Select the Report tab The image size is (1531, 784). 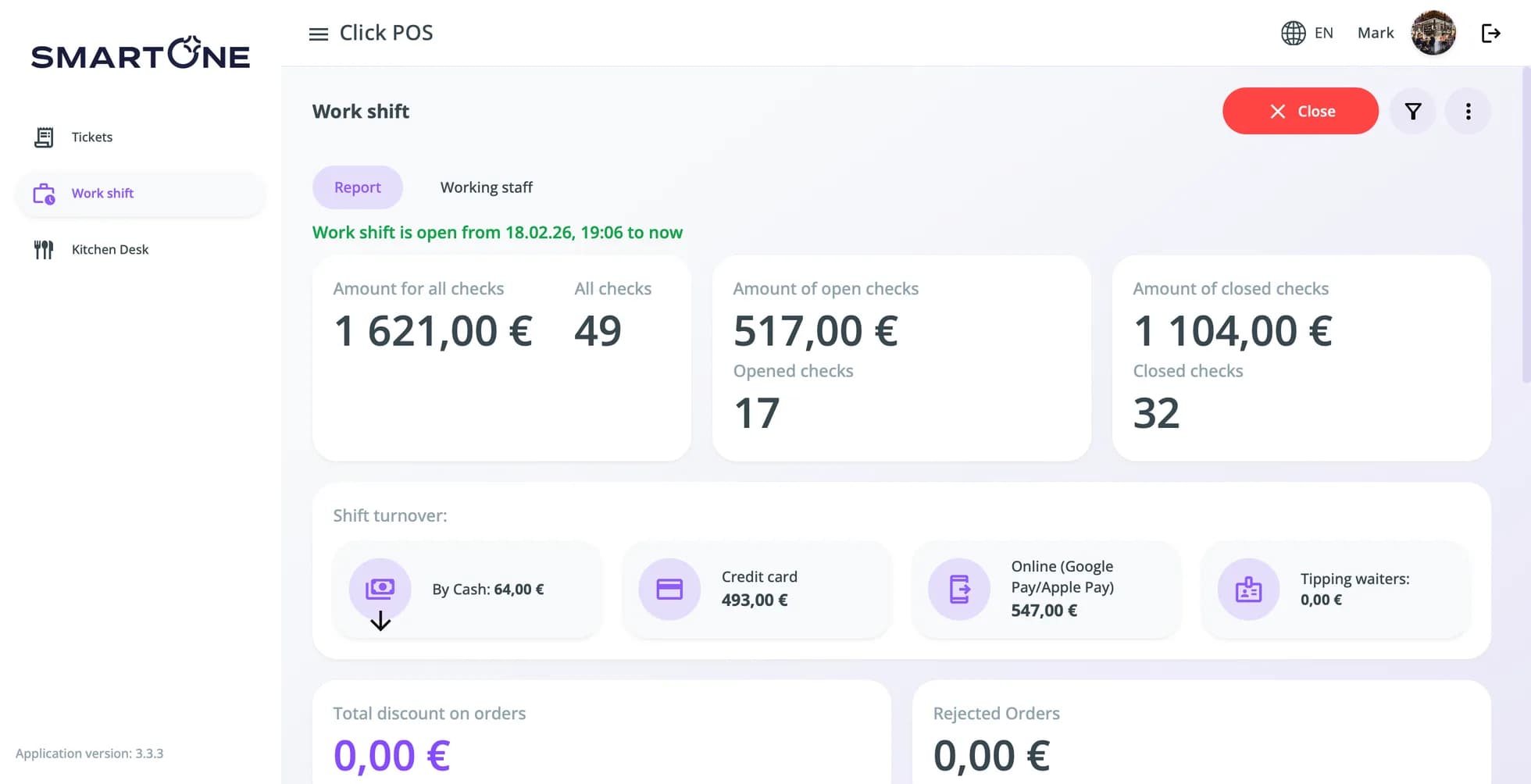click(357, 187)
